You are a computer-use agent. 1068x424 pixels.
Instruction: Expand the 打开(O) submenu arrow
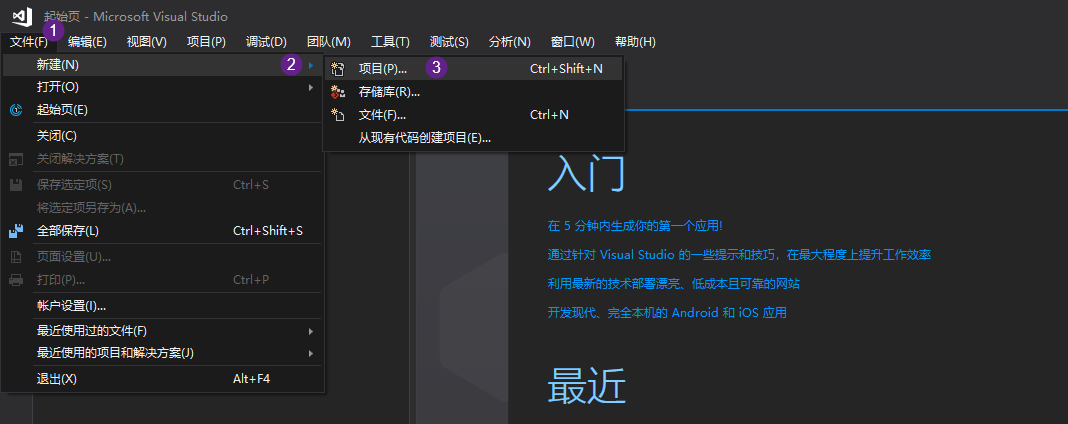coord(311,87)
